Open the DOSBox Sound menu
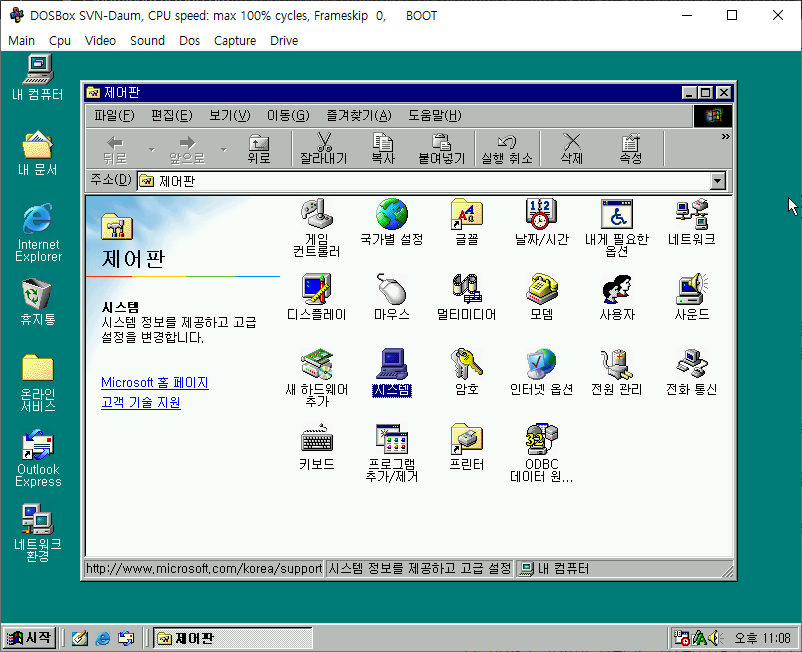This screenshot has width=802, height=652. (147, 41)
